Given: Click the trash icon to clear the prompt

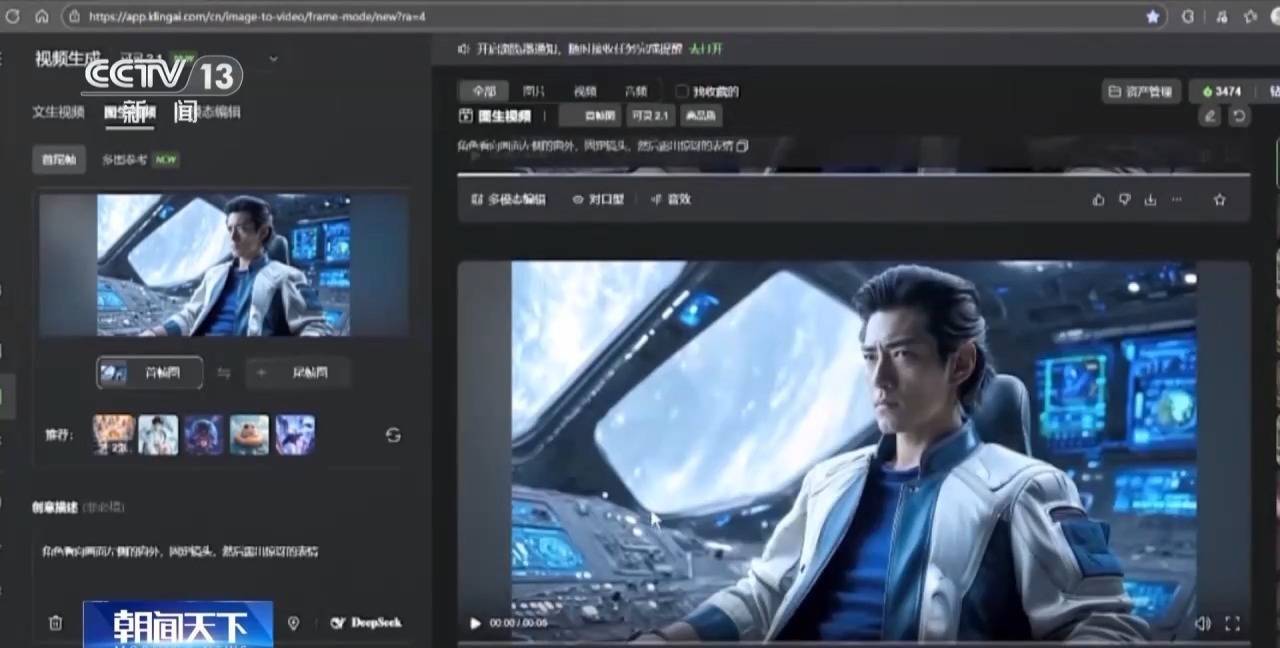Looking at the screenshot, I should pyautogui.click(x=57, y=623).
